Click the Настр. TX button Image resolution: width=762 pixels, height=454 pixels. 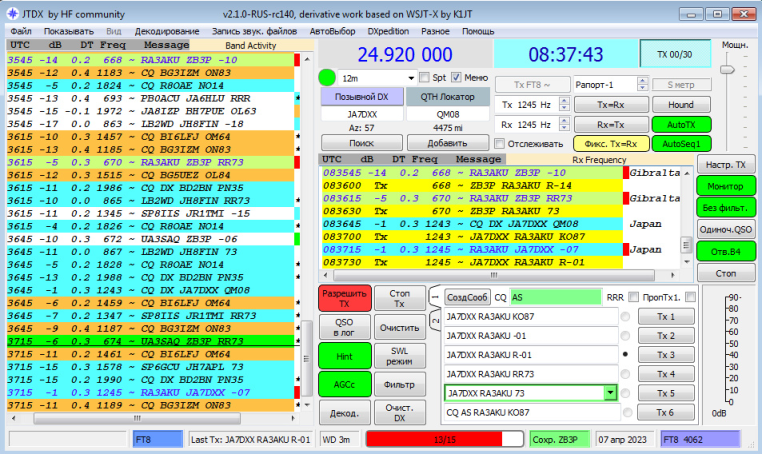click(726, 165)
